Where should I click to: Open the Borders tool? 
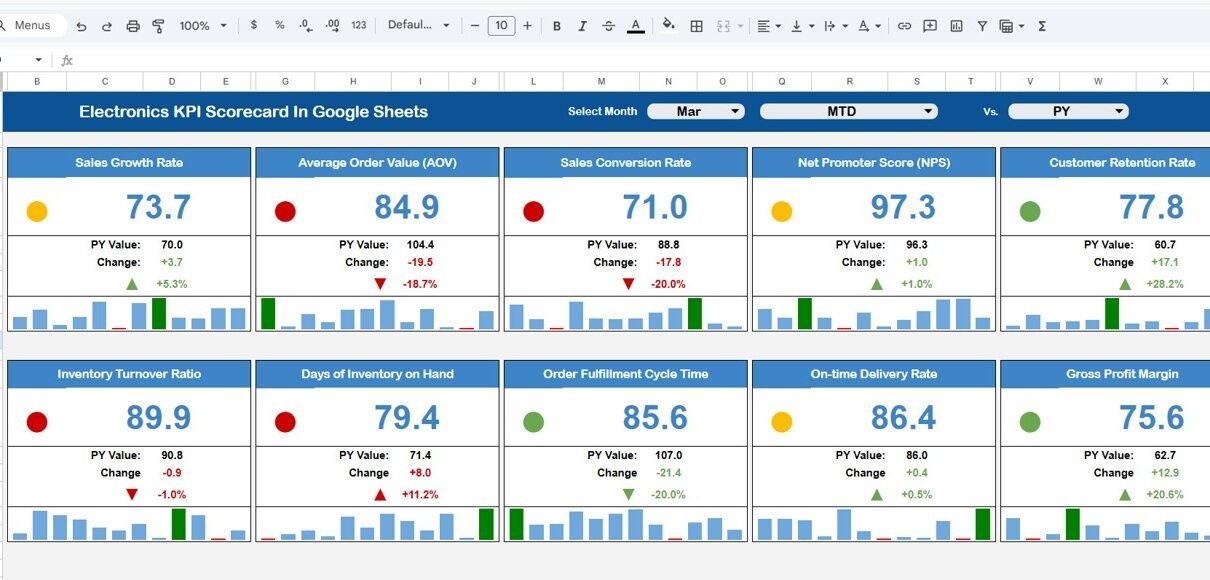697,26
